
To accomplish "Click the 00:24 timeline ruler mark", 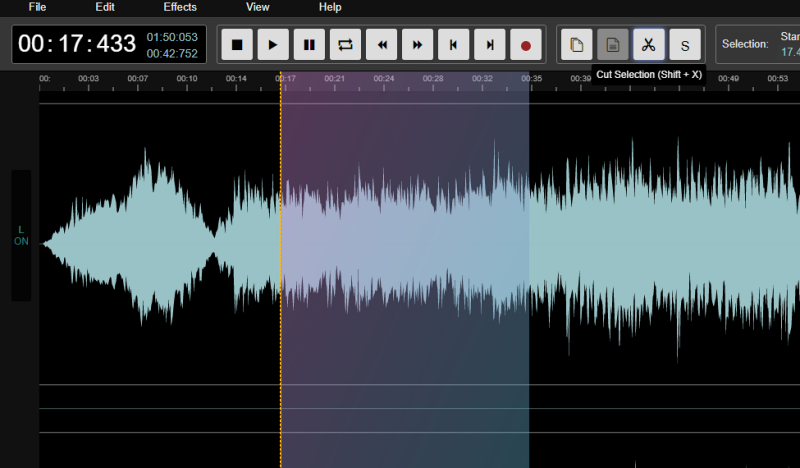I will click(384, 79).
